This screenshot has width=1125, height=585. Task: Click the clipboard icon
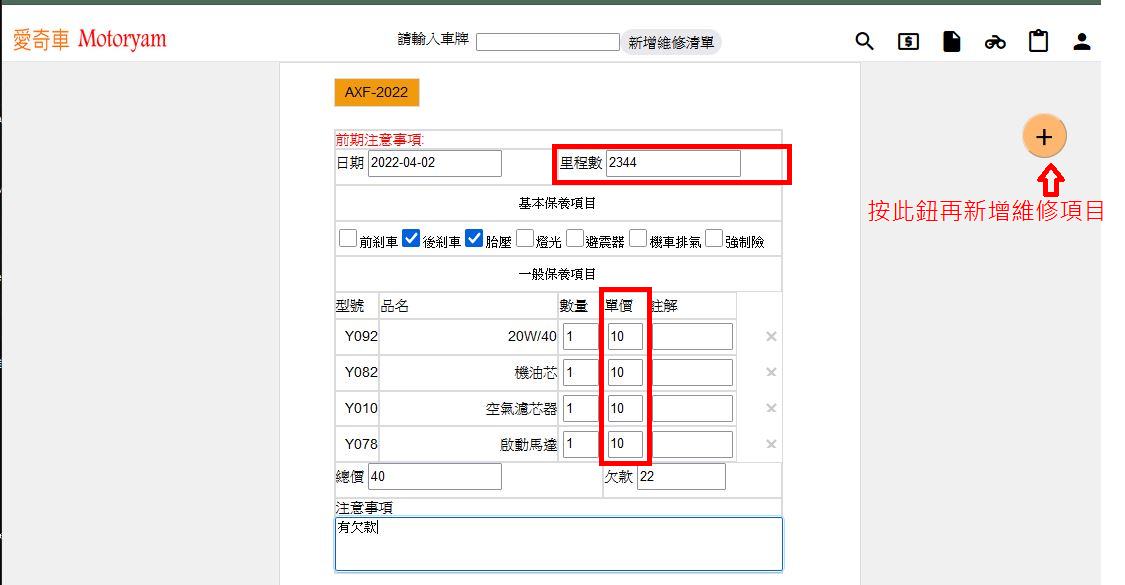[x=1038, y=41]
